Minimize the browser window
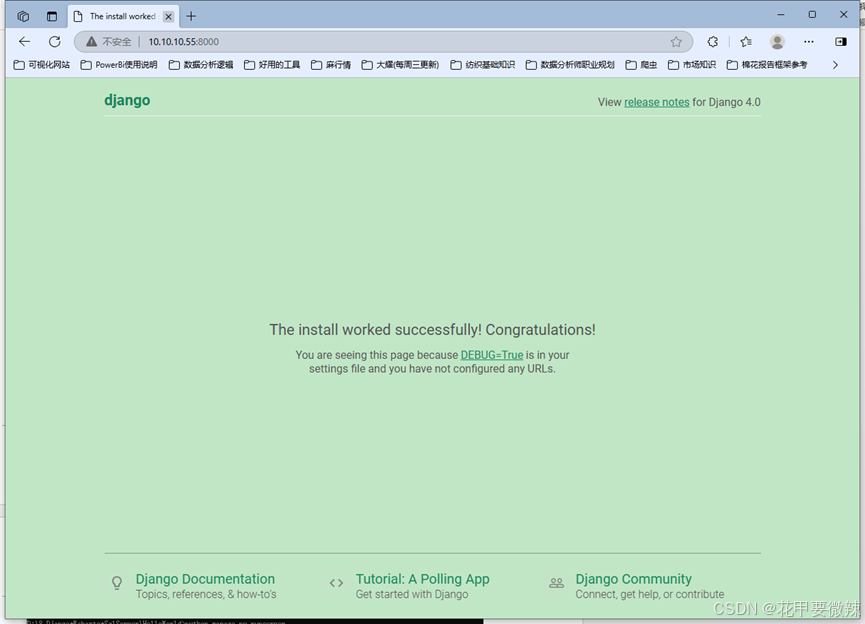 pos(781,15)
